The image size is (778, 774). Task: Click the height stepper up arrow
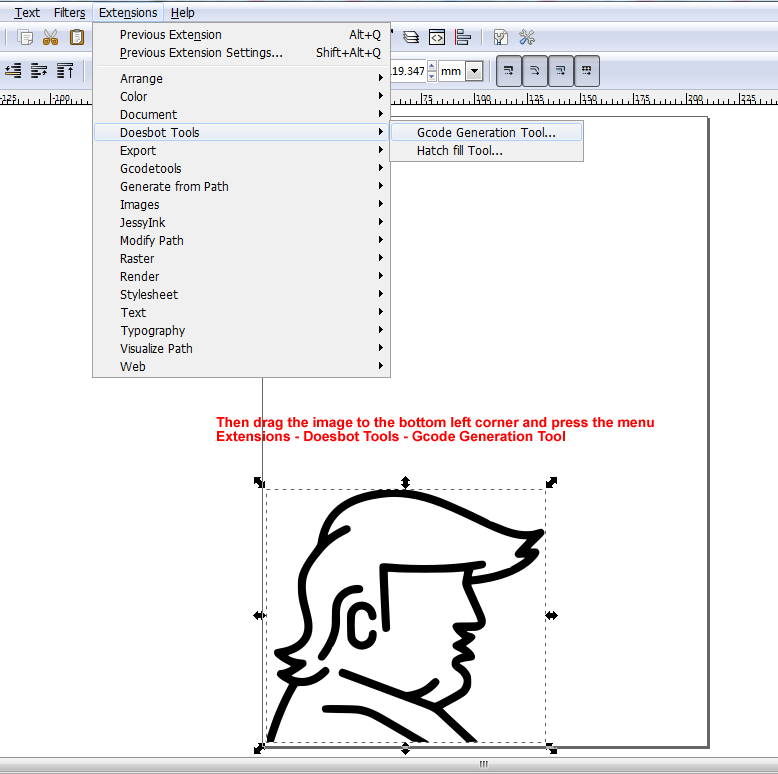click(432, 67)
